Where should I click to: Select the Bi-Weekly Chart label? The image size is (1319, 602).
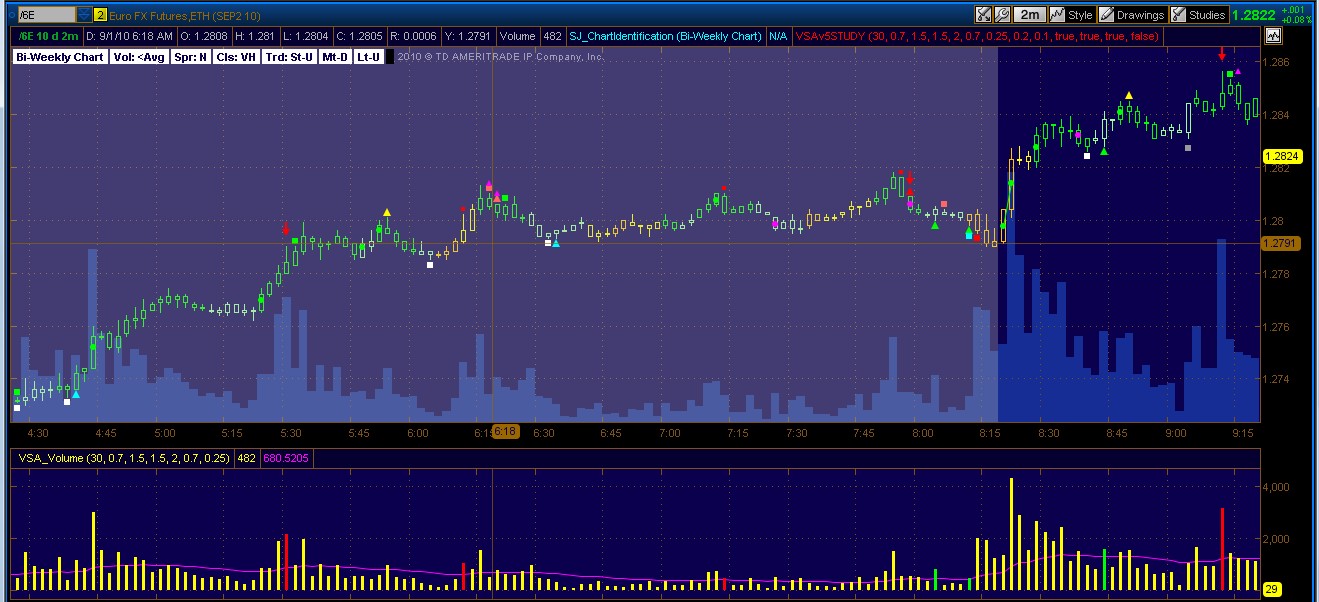60,57
